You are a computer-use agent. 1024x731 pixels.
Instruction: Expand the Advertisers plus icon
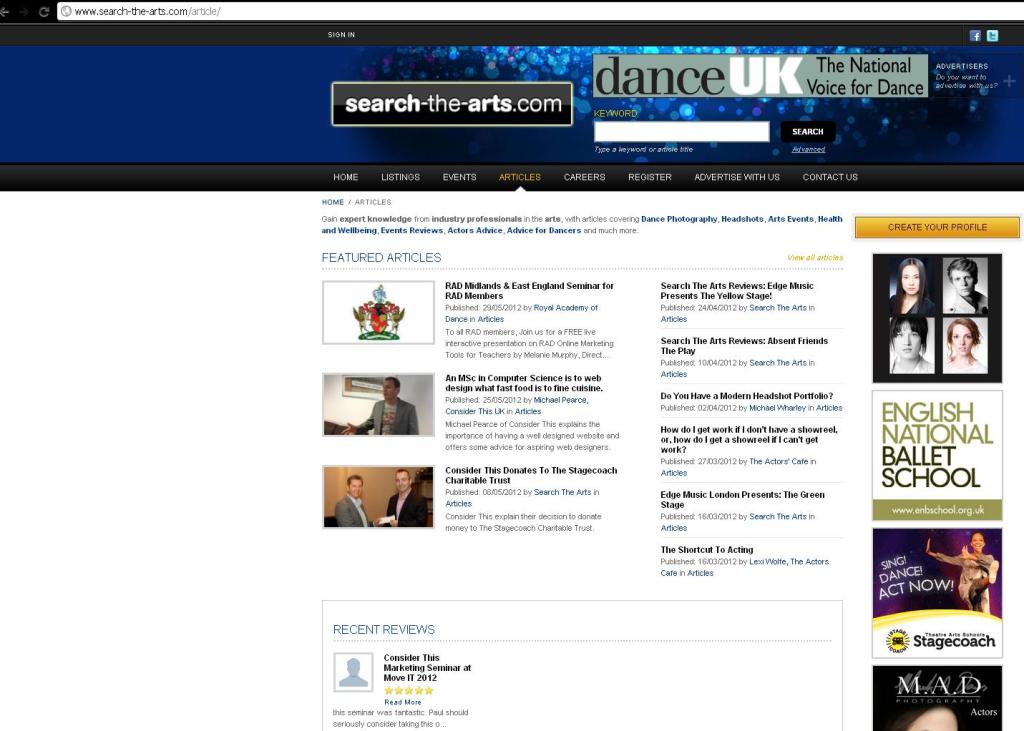click(1010, 81)
